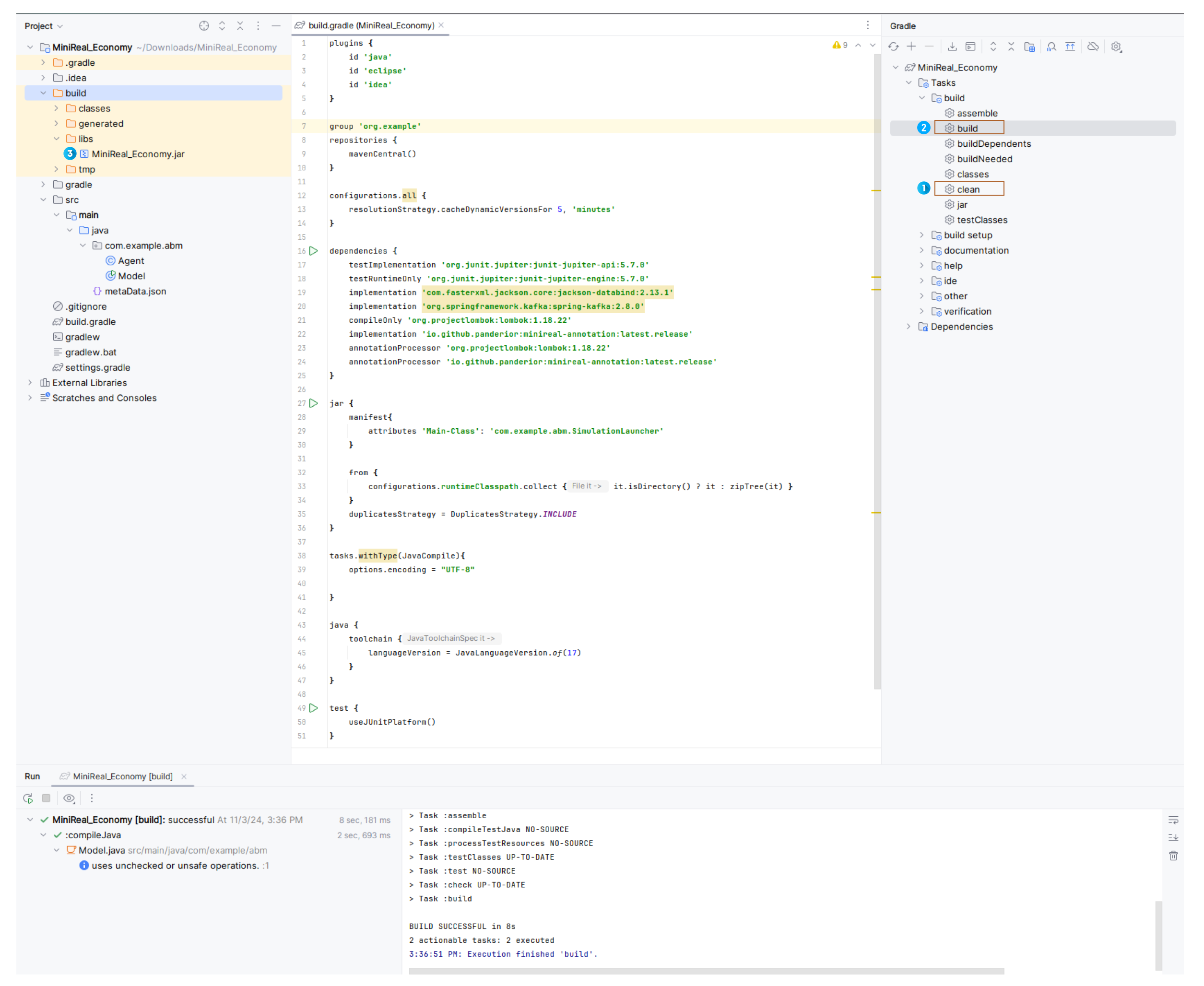Download sources in Gradle toolbar
1204x986 pixels.
pyautogui.click(x=952, y=47)
